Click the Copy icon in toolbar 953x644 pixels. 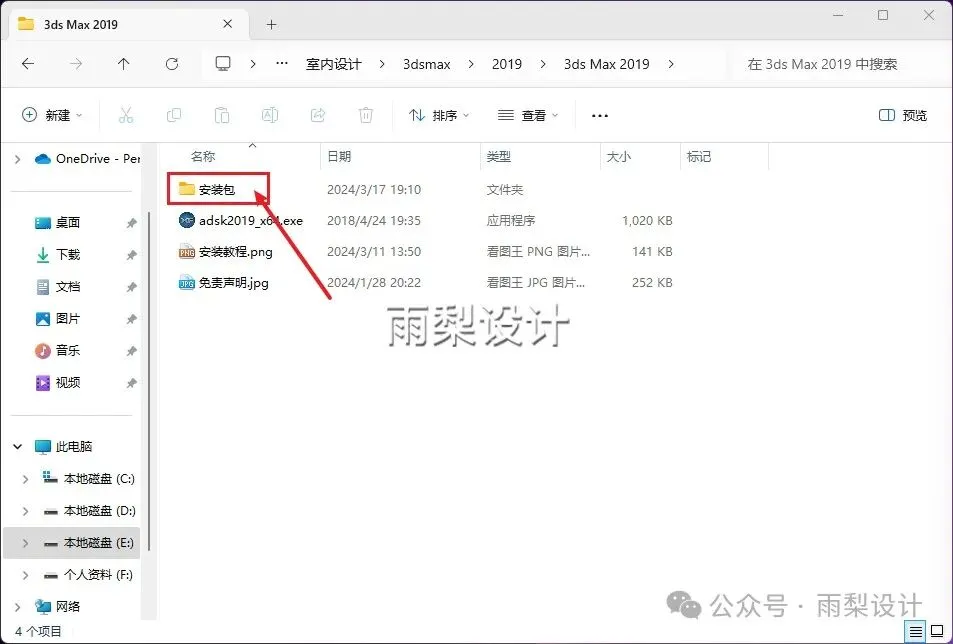[174, 115]
